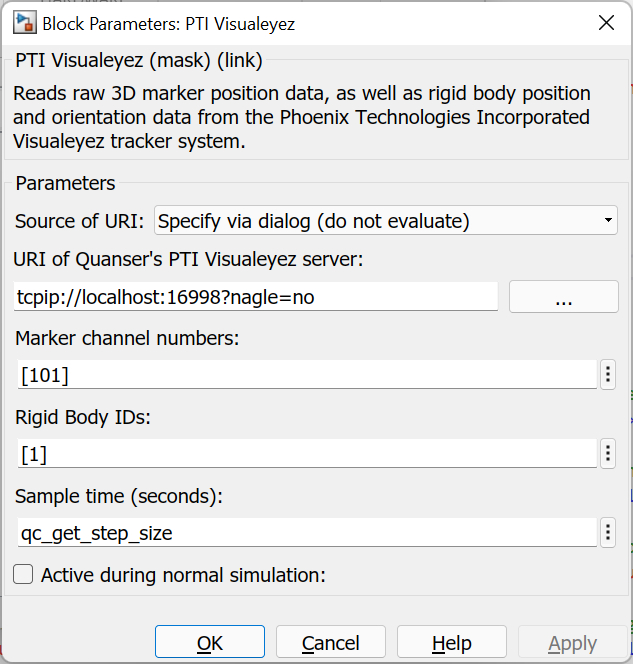Image resolution: width=633 pixels, height=664 pixels.
Task: Click the Simulink icon in the title bar
Action: (x=17, y=22)
